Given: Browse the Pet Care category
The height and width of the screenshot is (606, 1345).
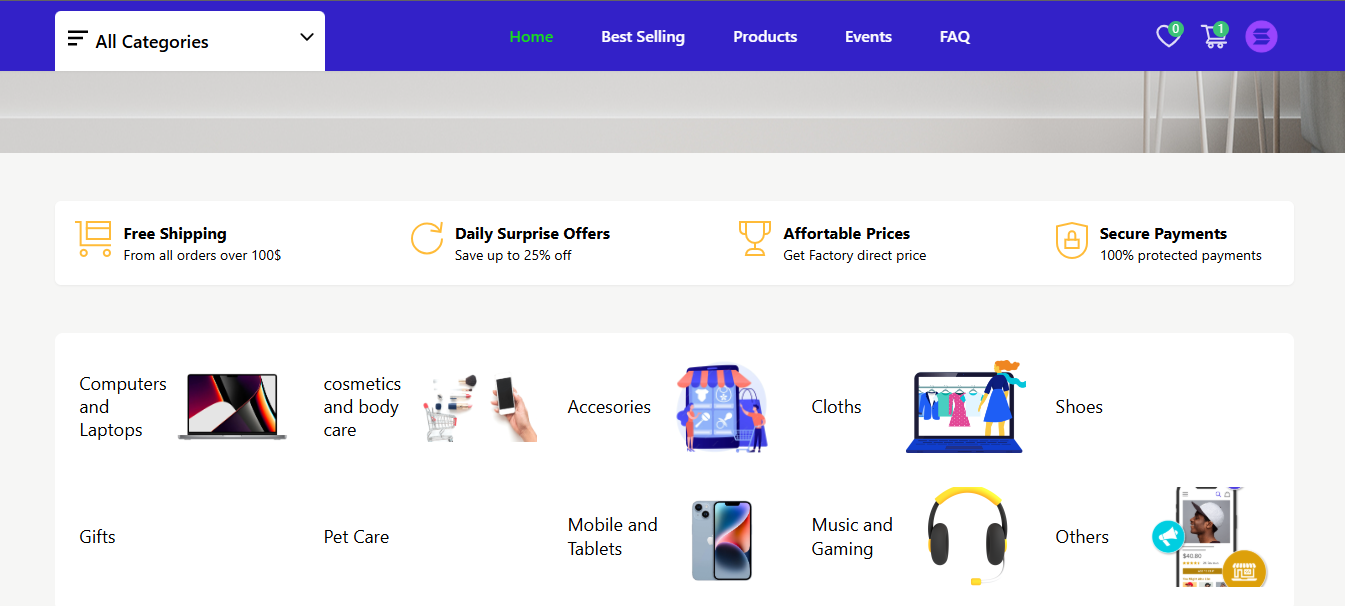Looking at the screenshot, I should pyautogui.click(x=356, y=537).
